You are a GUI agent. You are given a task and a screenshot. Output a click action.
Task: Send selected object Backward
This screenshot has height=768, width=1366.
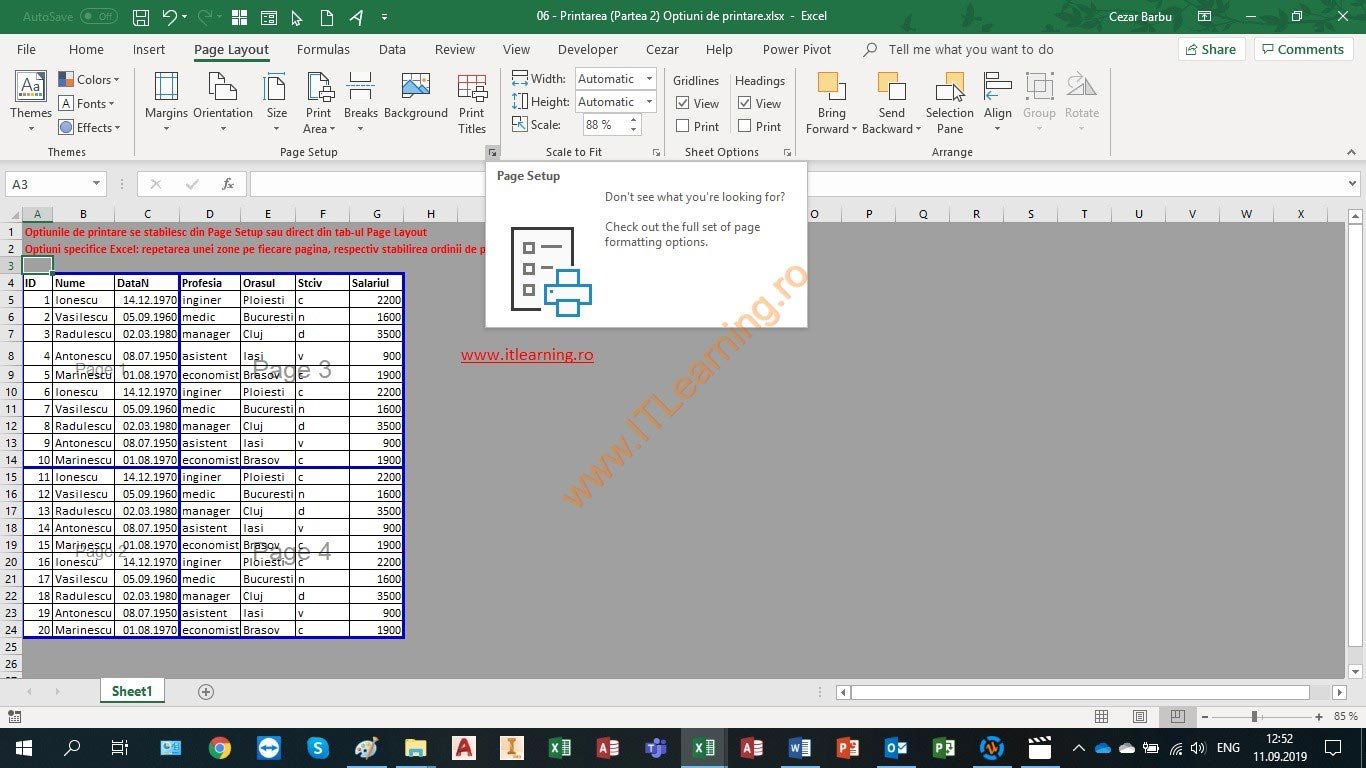click(891, 102)
